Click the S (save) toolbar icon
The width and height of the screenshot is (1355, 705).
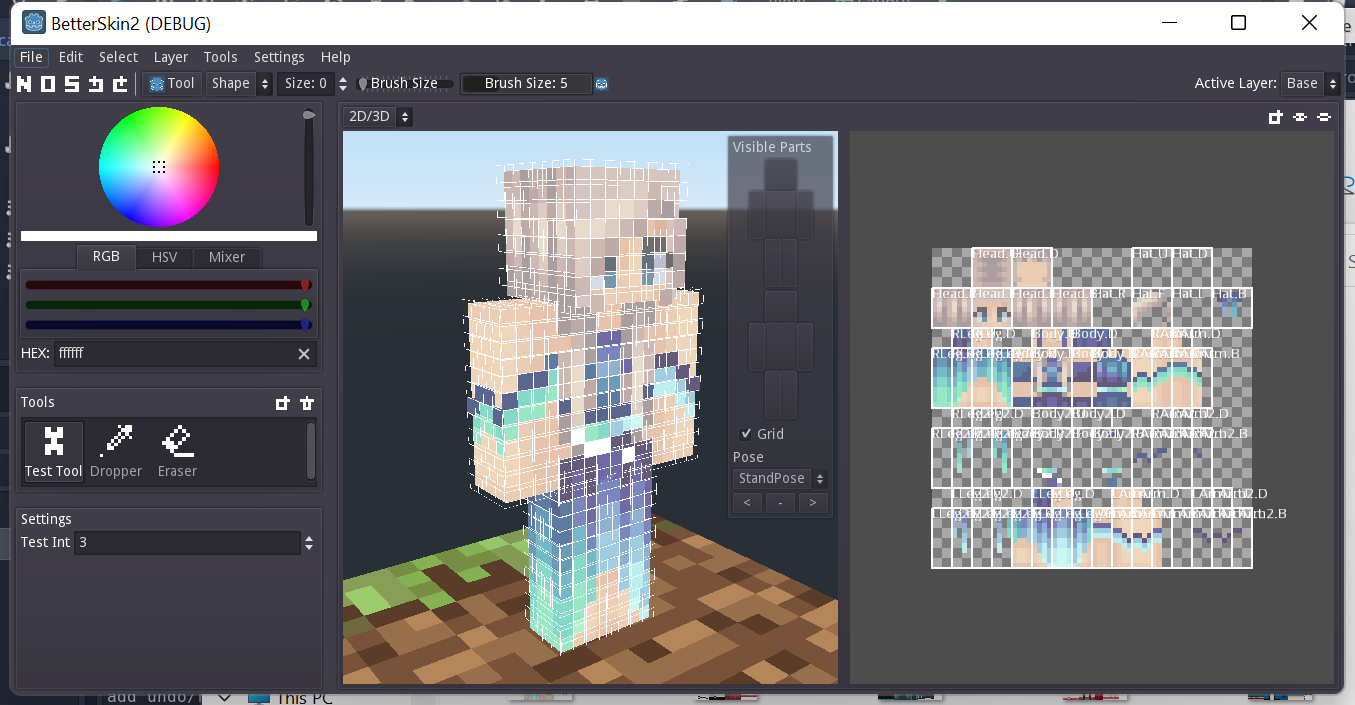point(72,84)
